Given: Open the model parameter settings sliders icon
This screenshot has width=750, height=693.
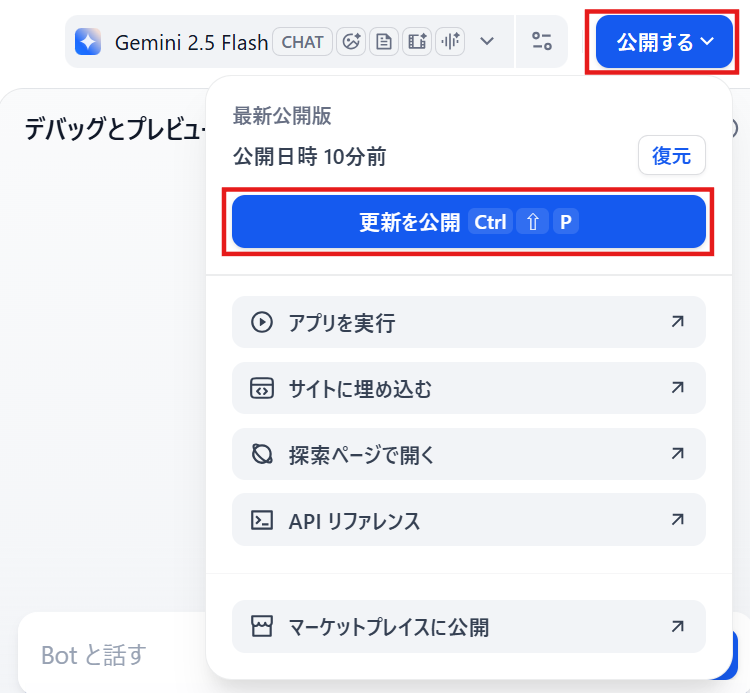Looking at the screenshot, I should coord(542,41).
